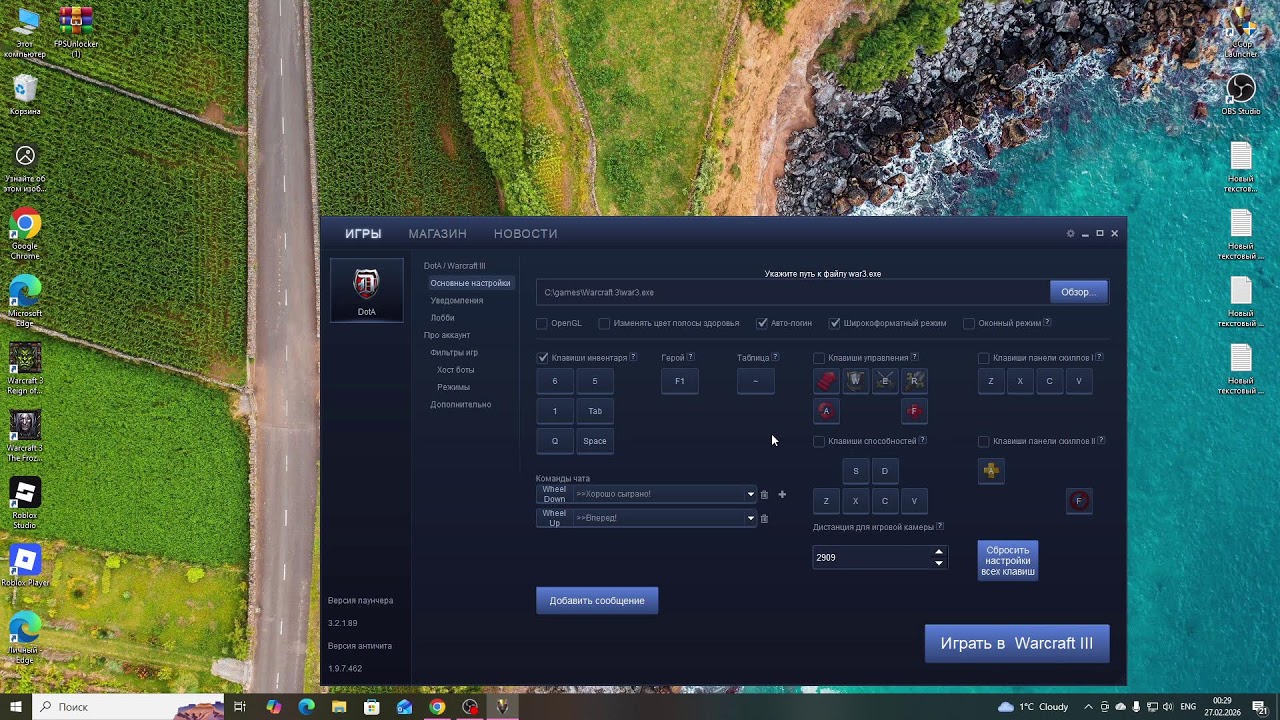Click the Обзор browse button
Screen dimensions: 1280x720
(1079, 292)
